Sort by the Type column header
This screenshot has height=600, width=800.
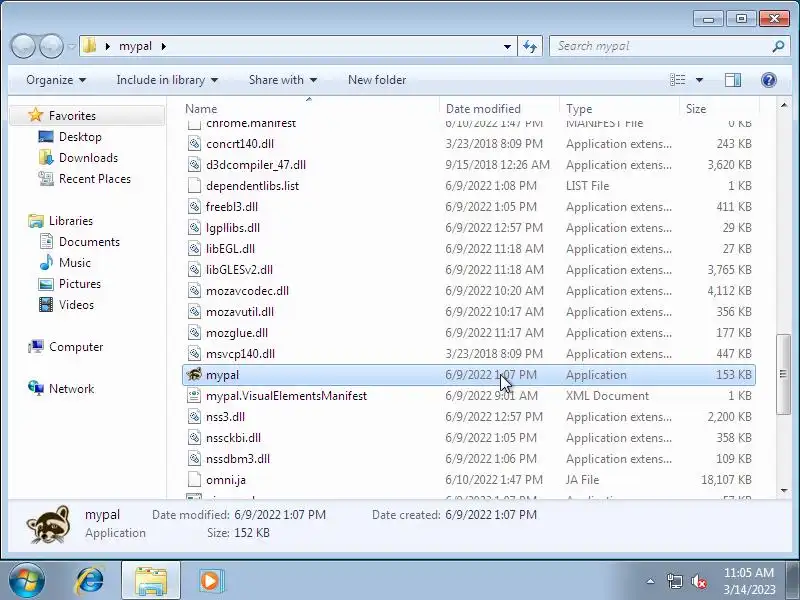coord(579,109)
